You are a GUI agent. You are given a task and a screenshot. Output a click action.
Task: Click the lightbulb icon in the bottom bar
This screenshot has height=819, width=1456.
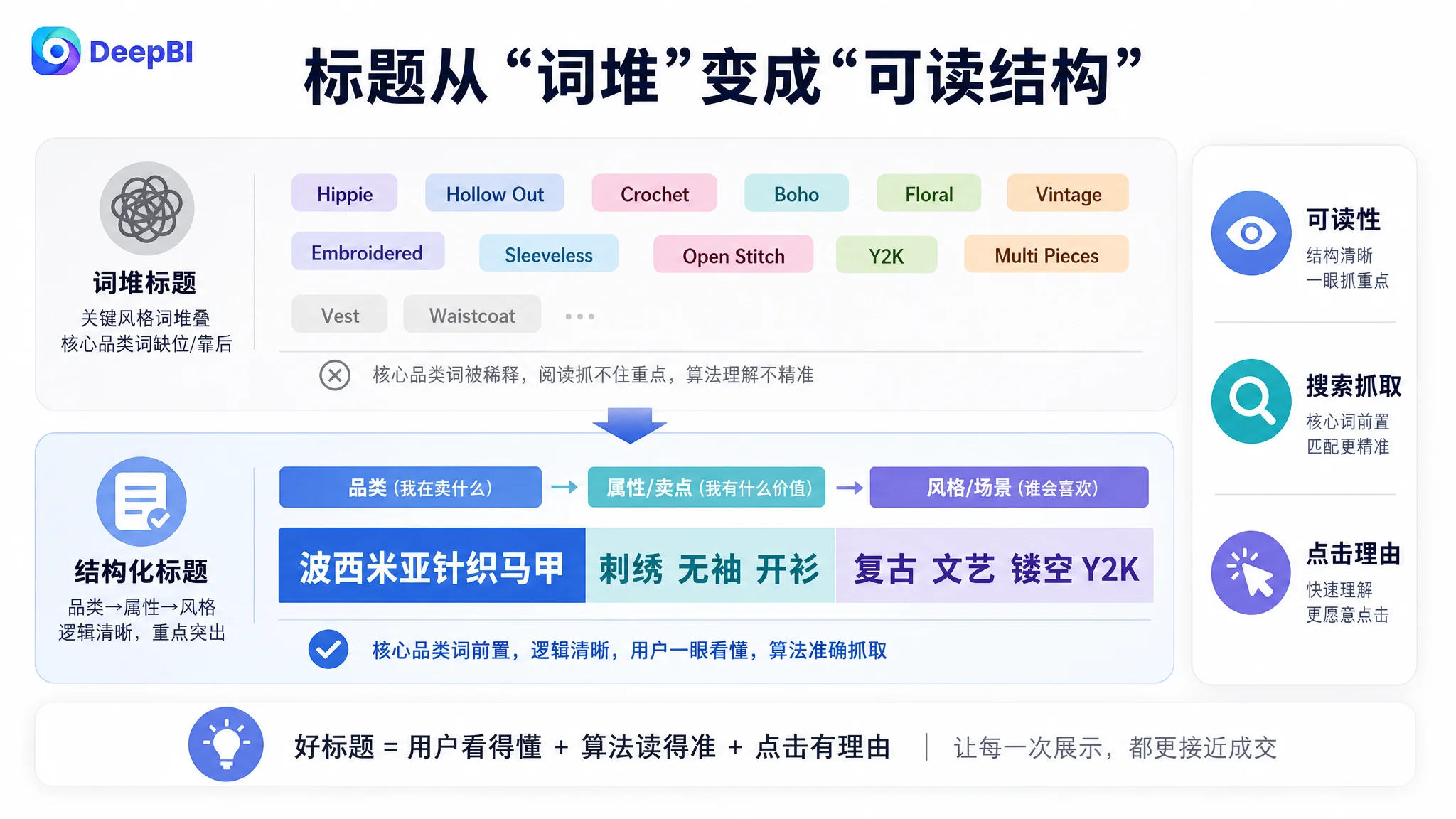point(226,744)
